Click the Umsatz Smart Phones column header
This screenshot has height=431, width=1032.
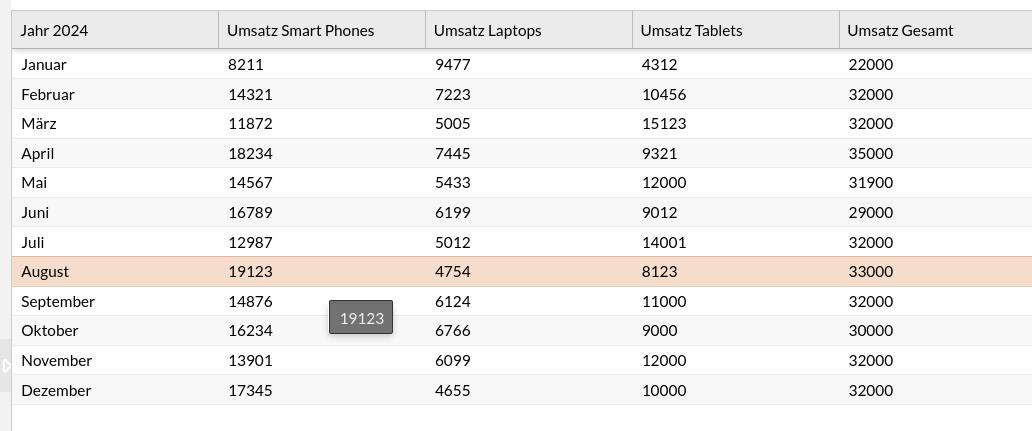(x=300, y=30)
